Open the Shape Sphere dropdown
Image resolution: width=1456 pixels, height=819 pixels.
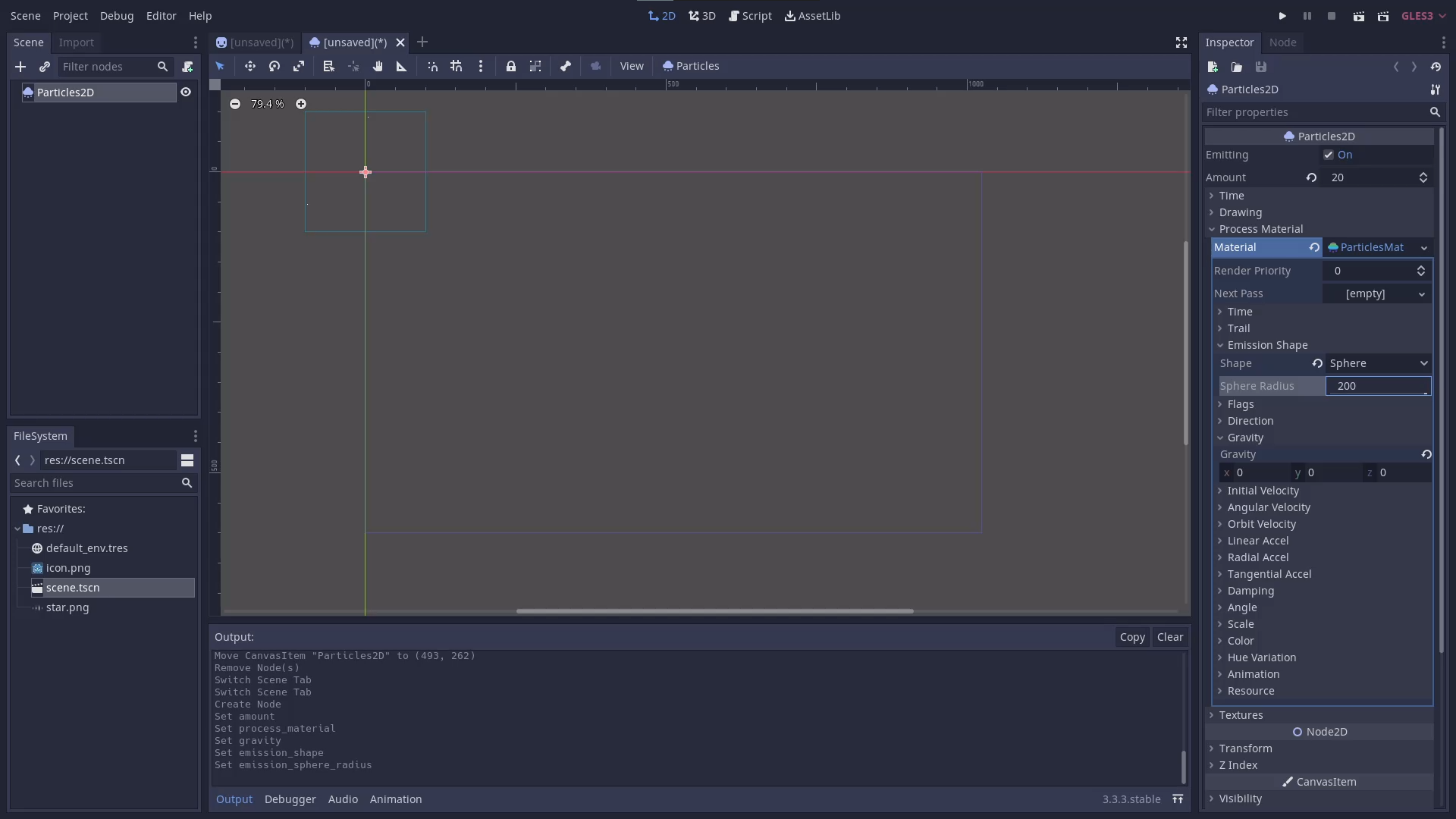(x=1378, y=363)
